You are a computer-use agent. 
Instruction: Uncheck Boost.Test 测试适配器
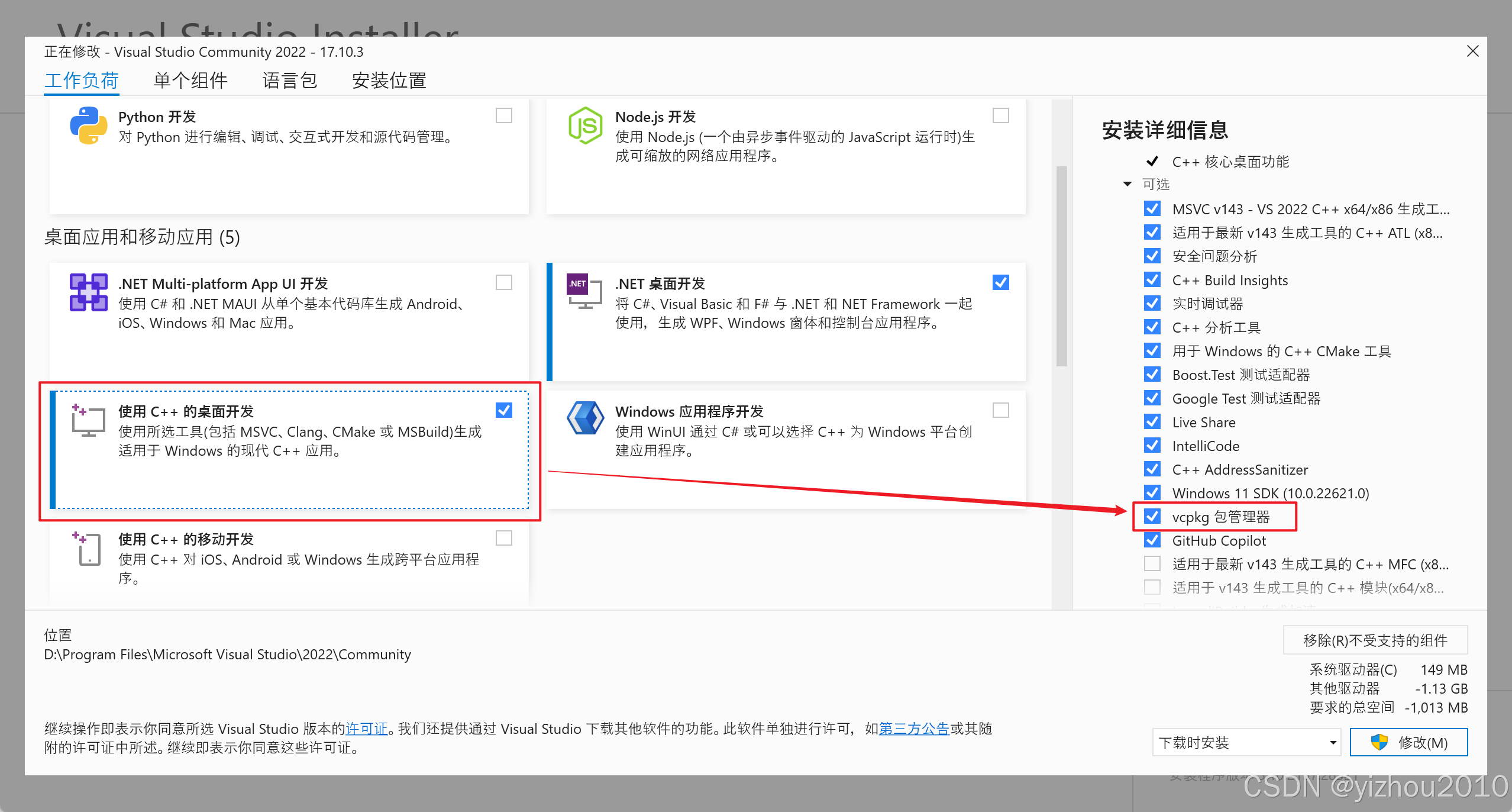pos(1152,374)
